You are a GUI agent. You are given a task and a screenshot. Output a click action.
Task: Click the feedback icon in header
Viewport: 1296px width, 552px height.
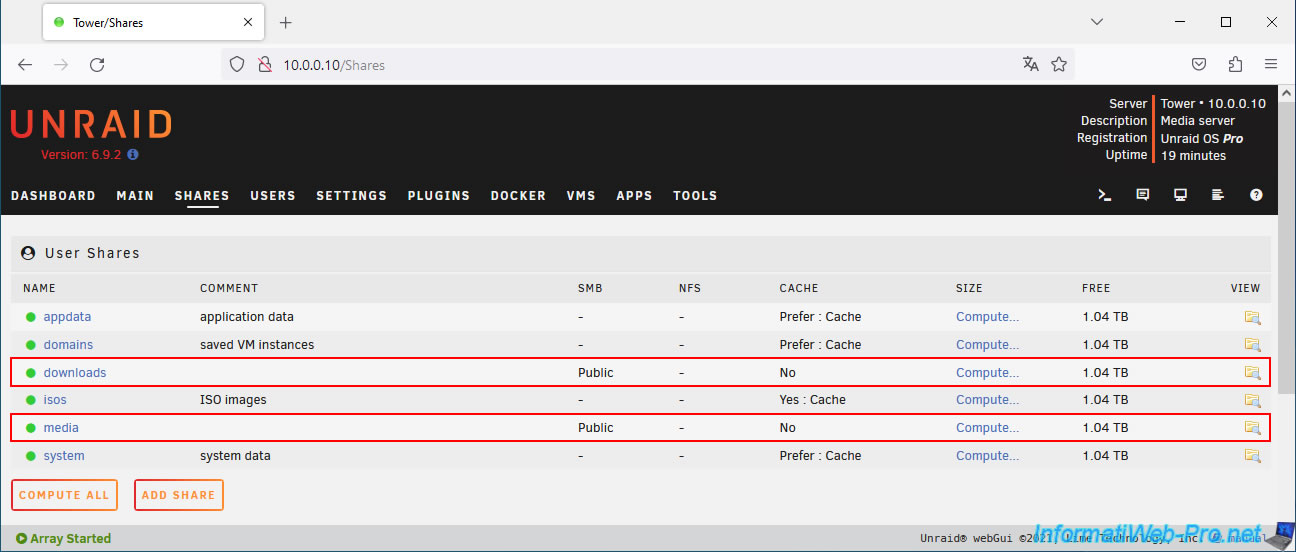[1143, 196]
